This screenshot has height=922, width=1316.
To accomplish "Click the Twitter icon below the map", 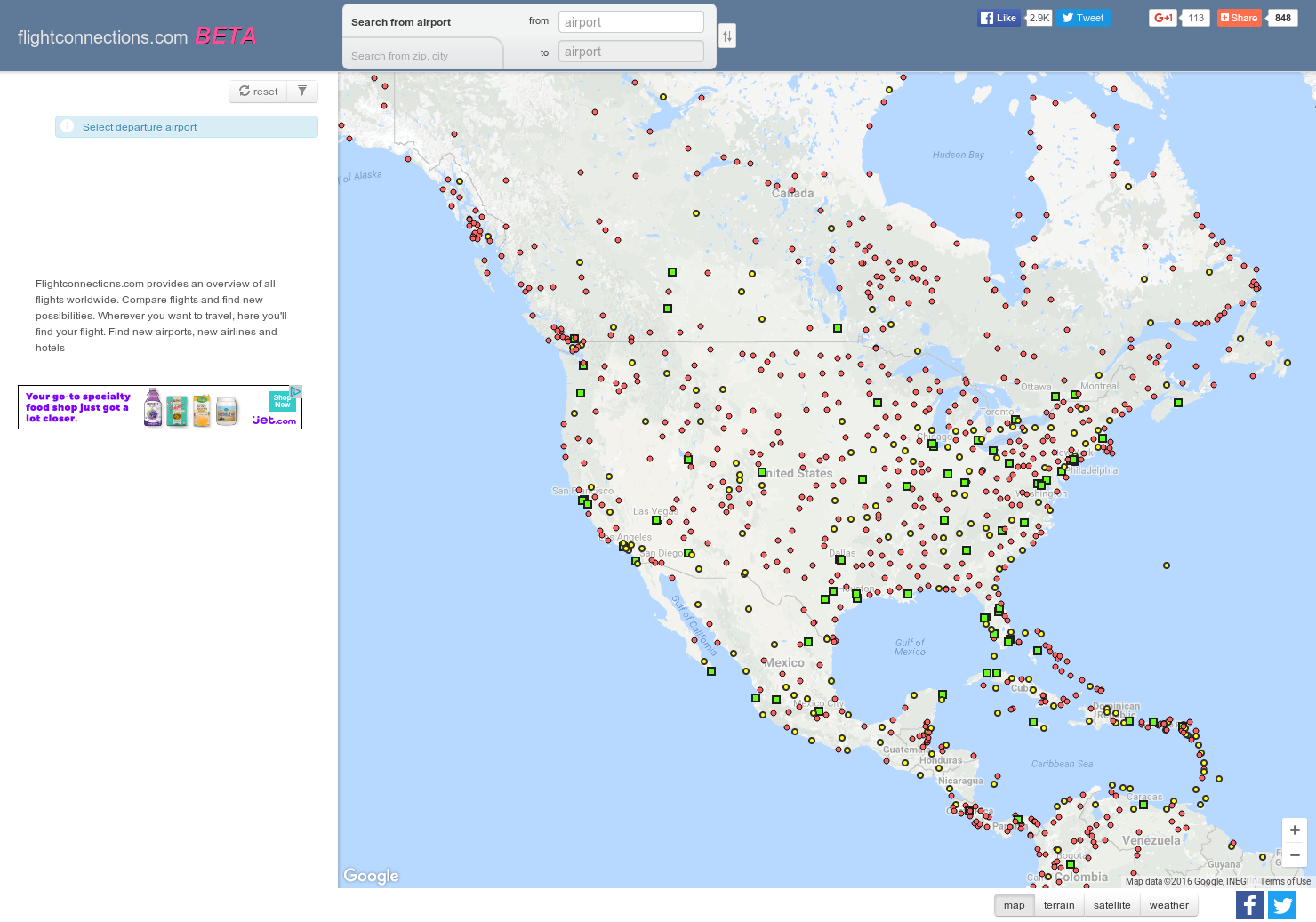I will coord(1282,904).
